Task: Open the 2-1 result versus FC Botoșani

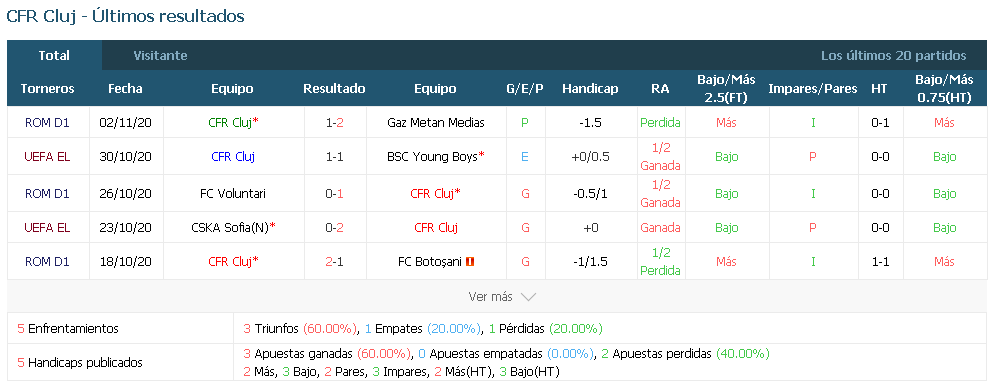Action: point(334,261)
